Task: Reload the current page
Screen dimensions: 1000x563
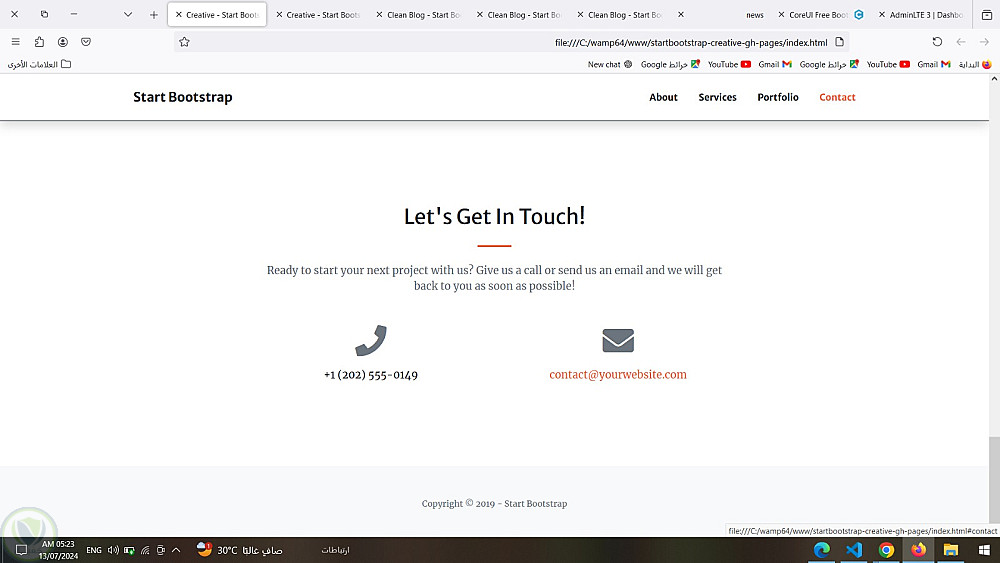Action: pos(937,42)
